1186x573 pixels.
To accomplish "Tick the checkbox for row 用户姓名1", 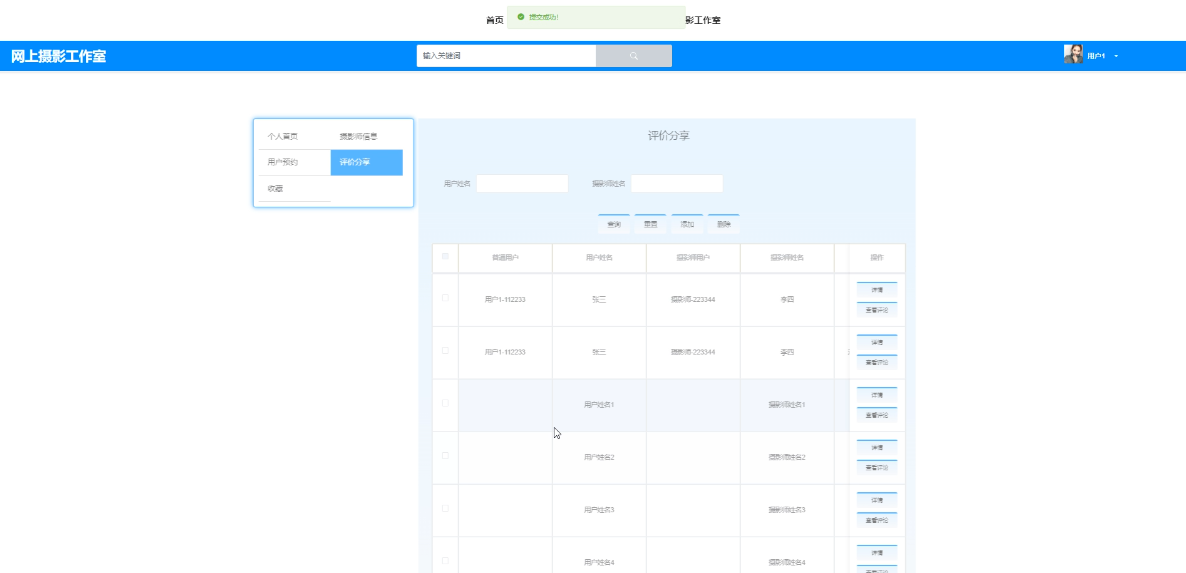I will pyautogui.click(x=445, y=403).
